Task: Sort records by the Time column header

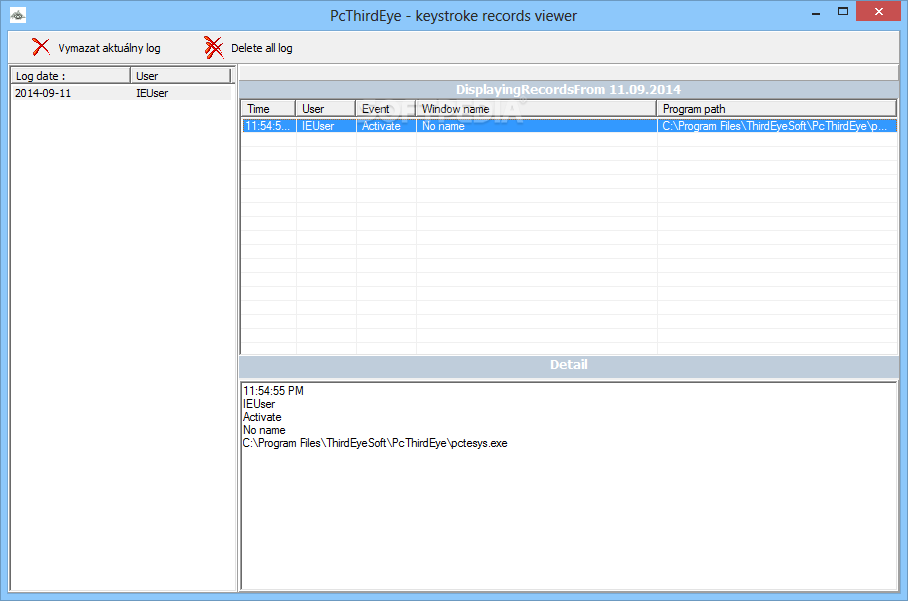Action: [x=268, y=109]
